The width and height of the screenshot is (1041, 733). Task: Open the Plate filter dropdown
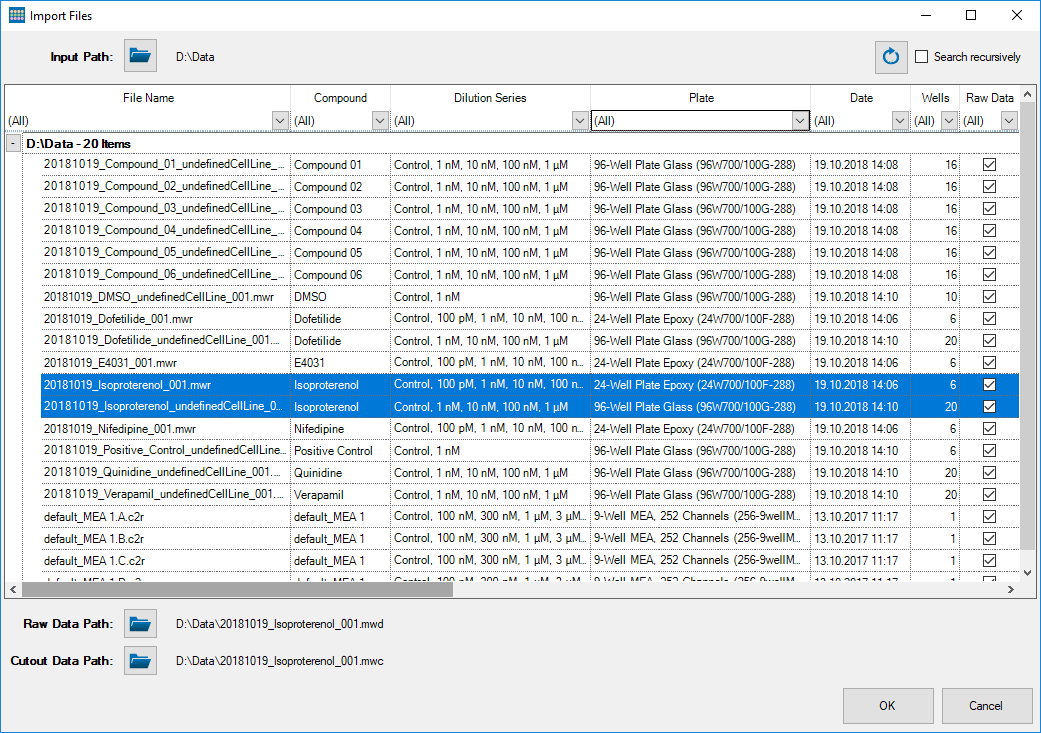click(800, 120)
